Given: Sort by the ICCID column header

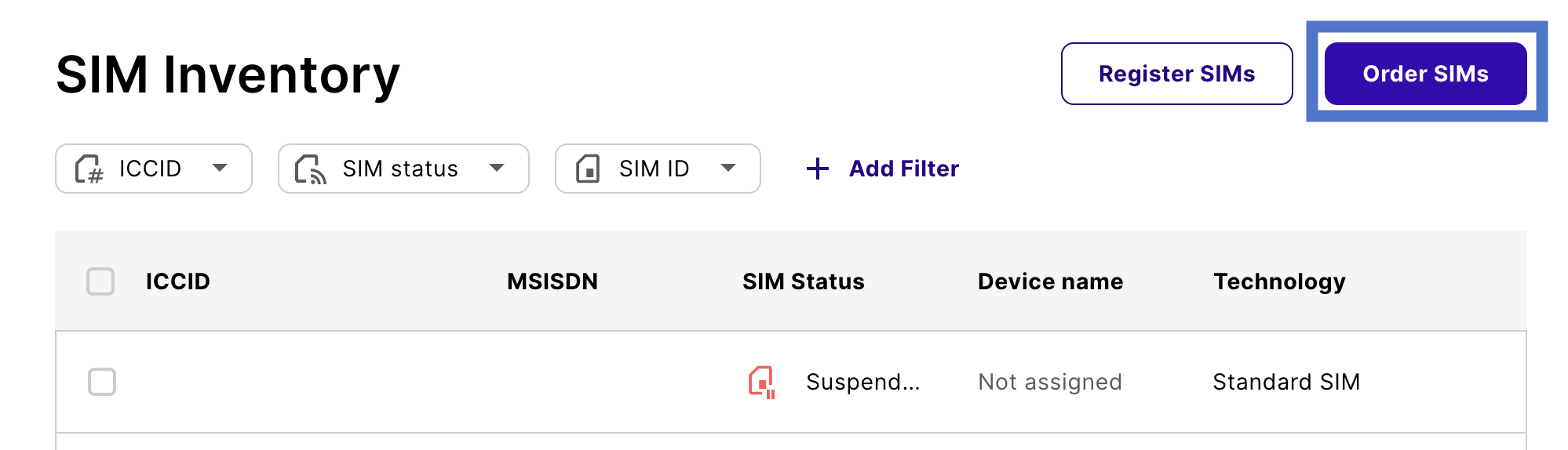Looking at the screenshot, I should coord(178,281).
